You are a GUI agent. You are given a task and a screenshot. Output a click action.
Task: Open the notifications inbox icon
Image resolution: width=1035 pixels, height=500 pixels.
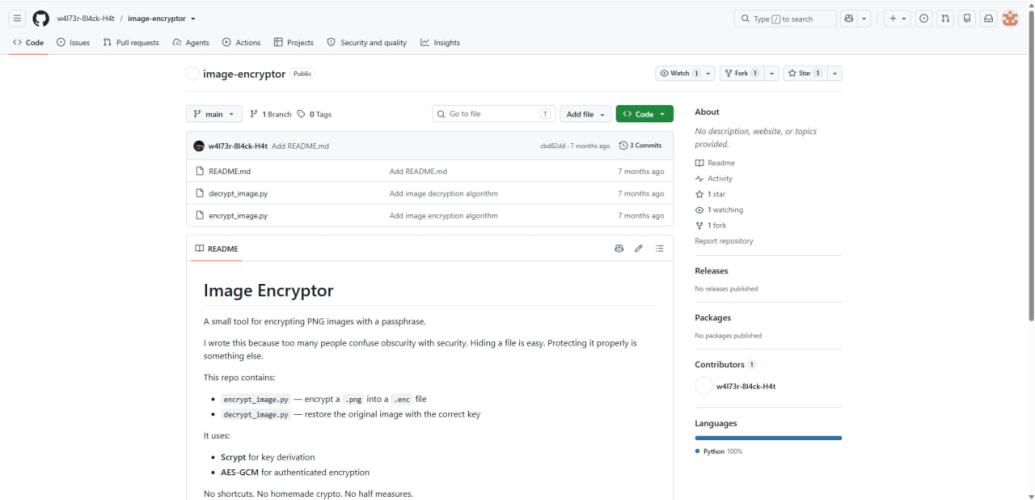click(988, 18)
